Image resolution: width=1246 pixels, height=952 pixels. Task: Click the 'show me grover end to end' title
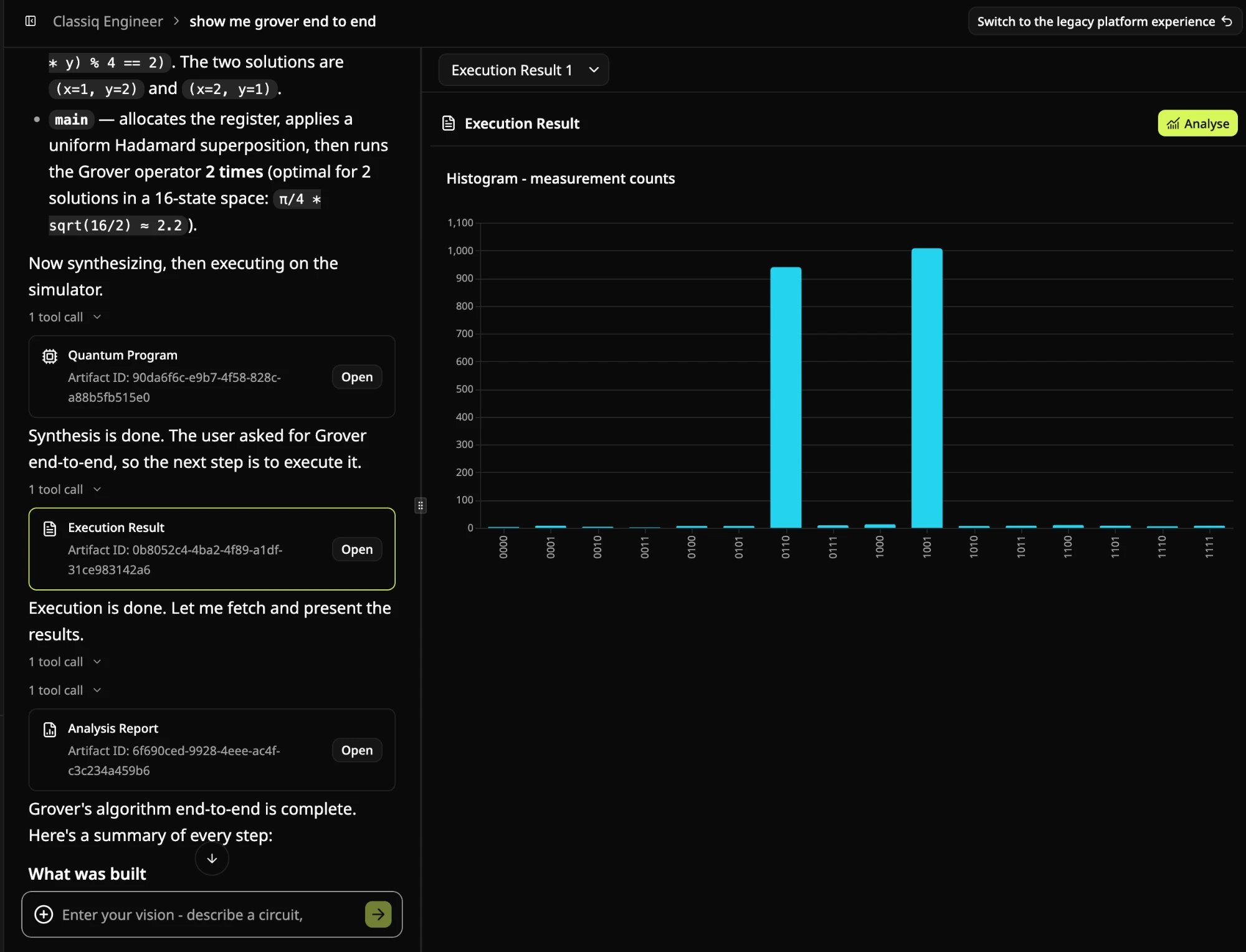[283, 21]
